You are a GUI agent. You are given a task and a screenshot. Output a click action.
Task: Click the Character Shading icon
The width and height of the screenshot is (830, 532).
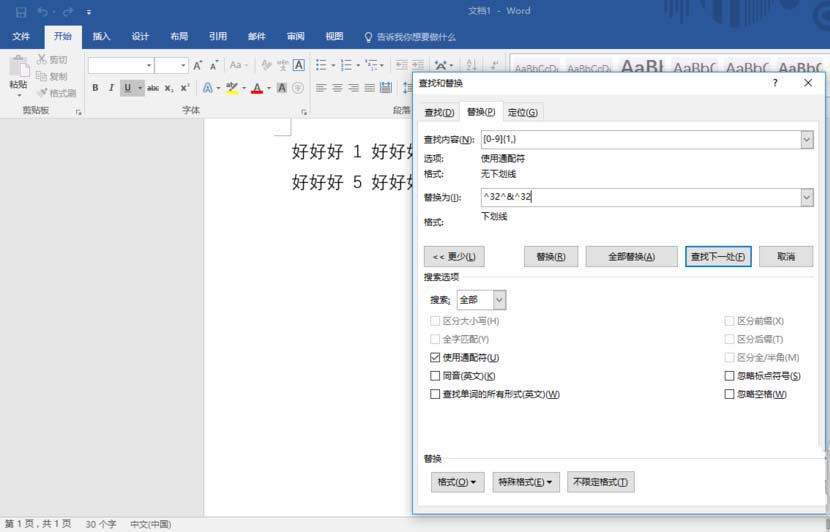tap(282, 88)
